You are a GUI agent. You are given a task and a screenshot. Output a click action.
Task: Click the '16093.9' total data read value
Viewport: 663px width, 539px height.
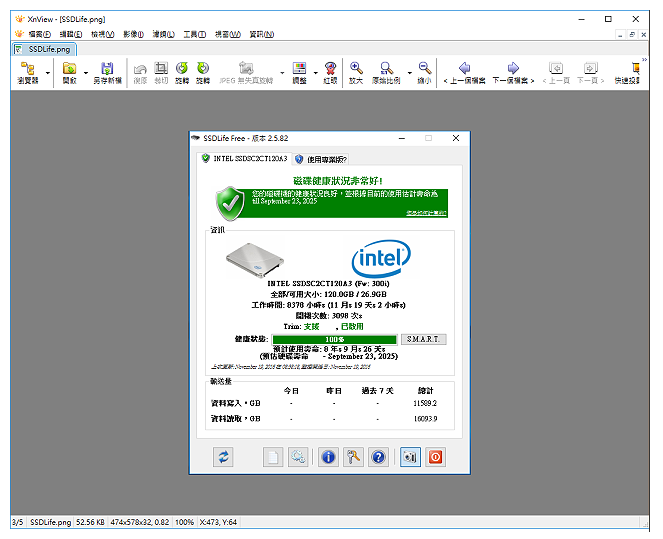[425, 419]
